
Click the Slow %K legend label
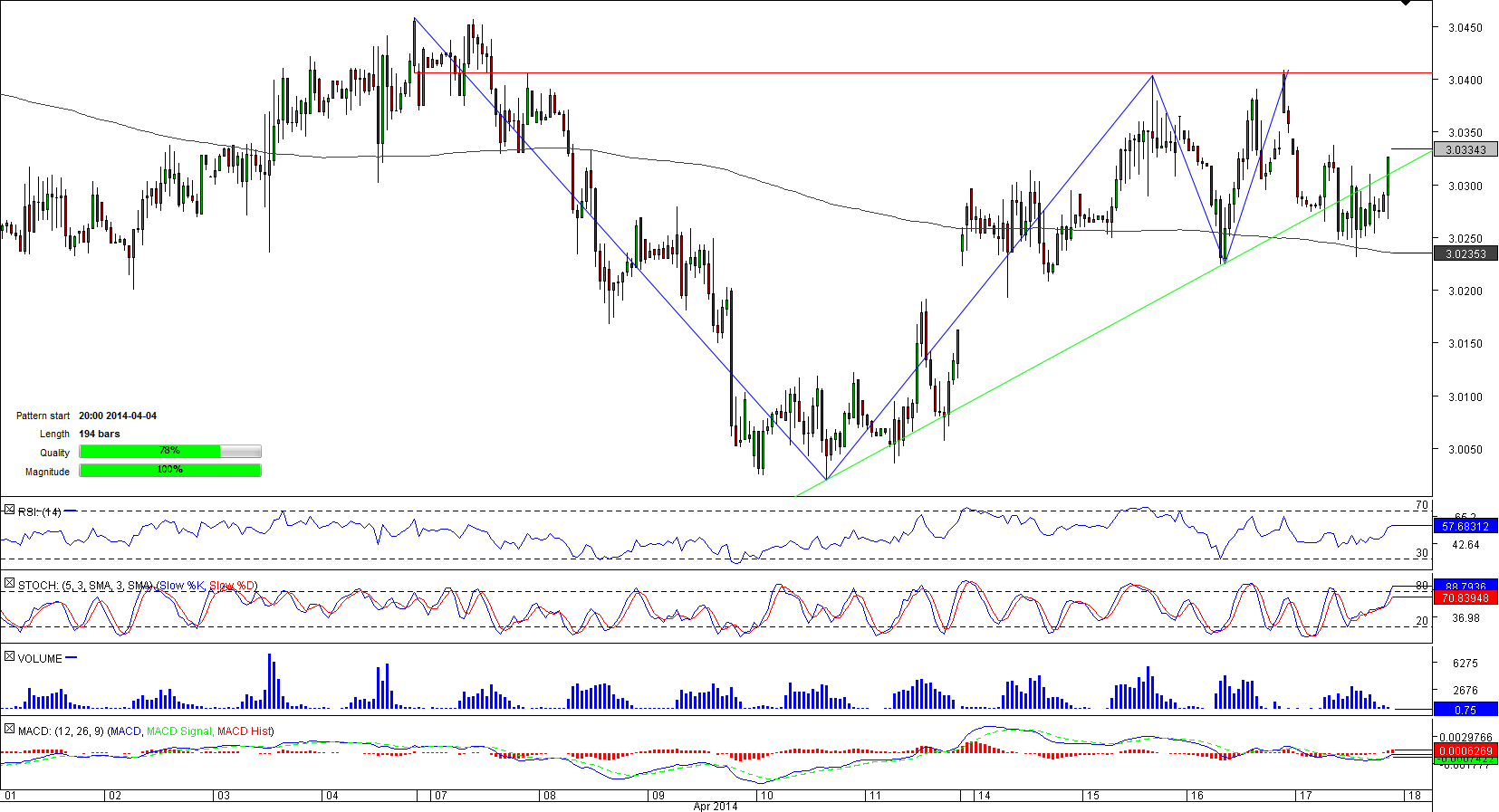point(182,586)
